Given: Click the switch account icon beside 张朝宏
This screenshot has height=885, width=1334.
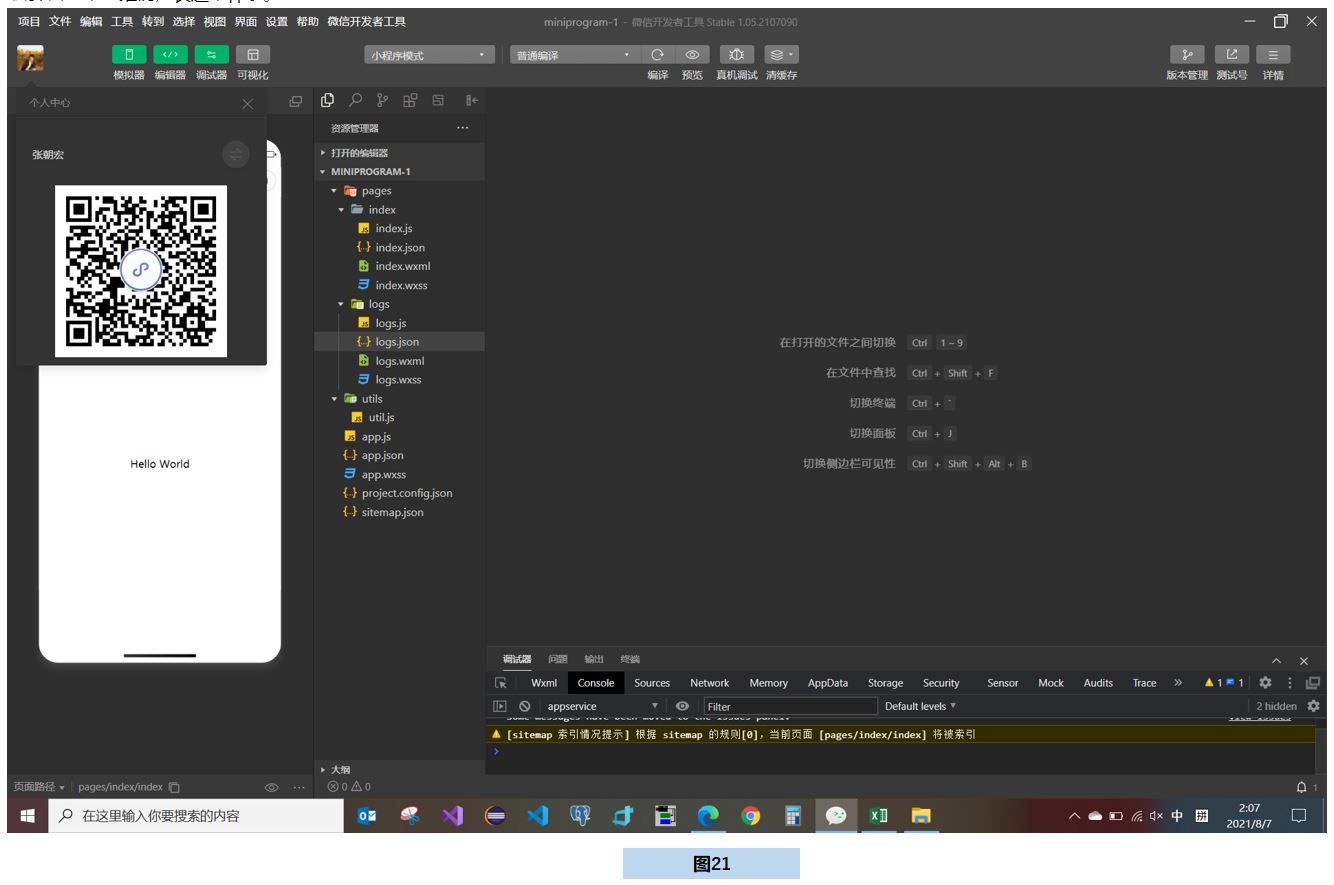Looking at the screenshot, I should point(235,154).
